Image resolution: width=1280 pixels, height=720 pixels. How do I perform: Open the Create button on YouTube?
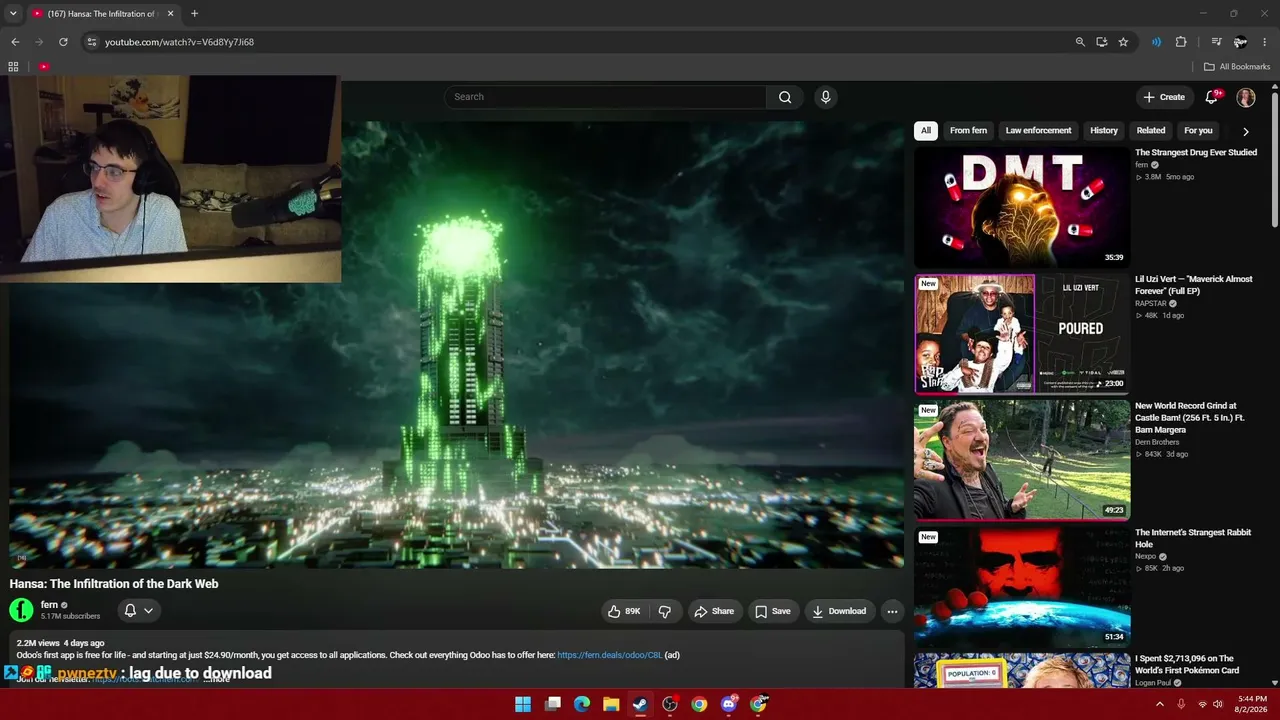click(x=1164, y=97)
